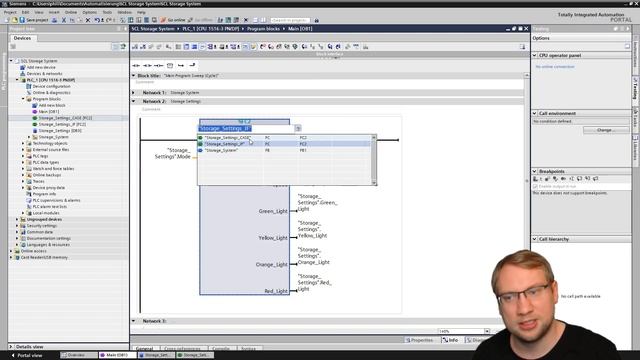Click the Cut (scissors) toolbar icon

pos(64,20)
